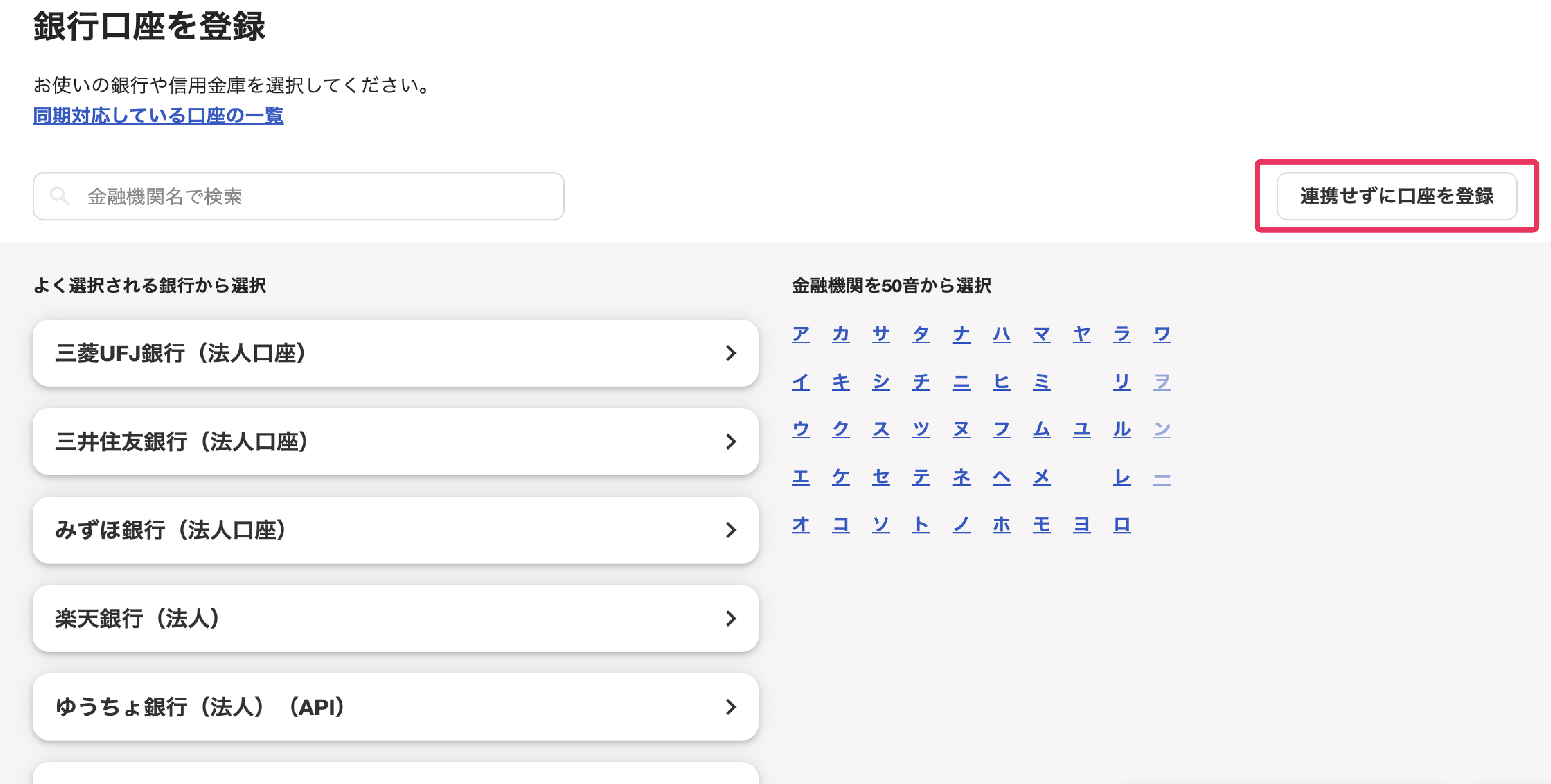
Task: Open chevron on みずほ銀行 row
Action: click(x=731, y=530)
